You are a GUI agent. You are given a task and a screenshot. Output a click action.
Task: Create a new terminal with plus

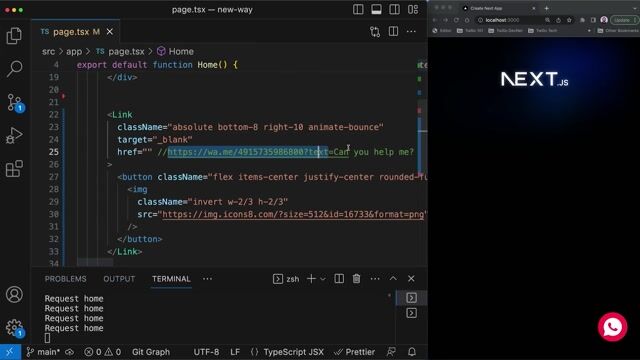tap(311, 279)
